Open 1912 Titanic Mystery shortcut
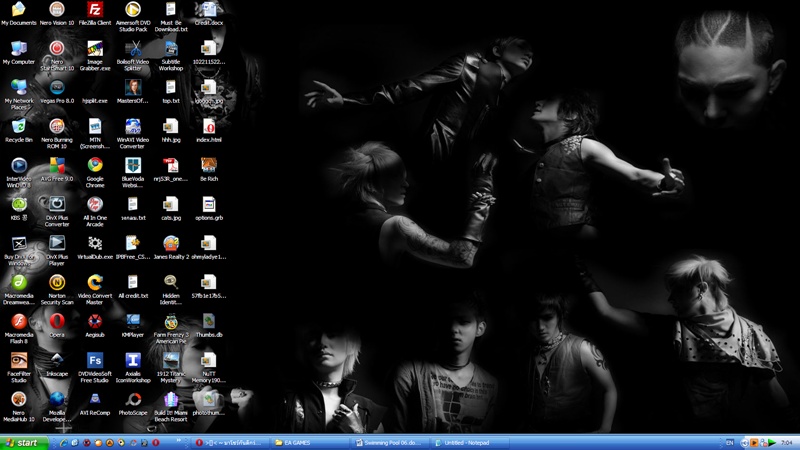The image size is (800, 450). click(x=171, y=368)
